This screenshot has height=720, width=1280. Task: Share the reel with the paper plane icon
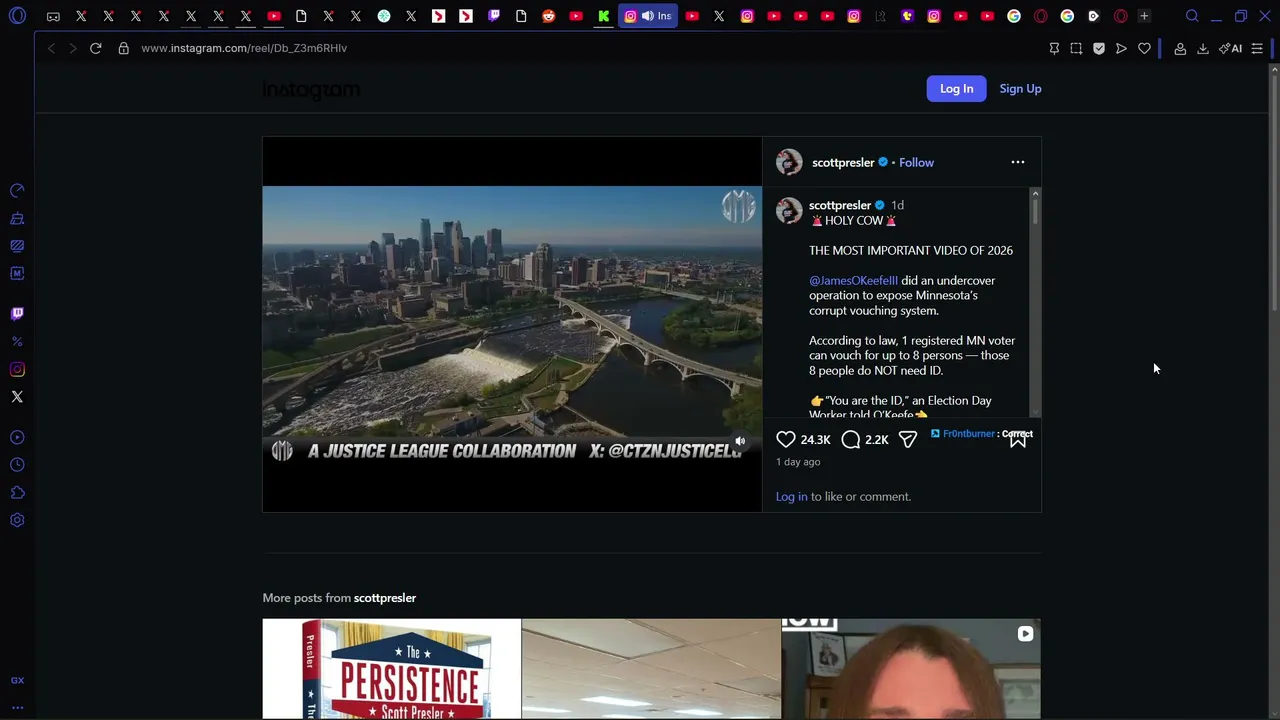(908, 439)
